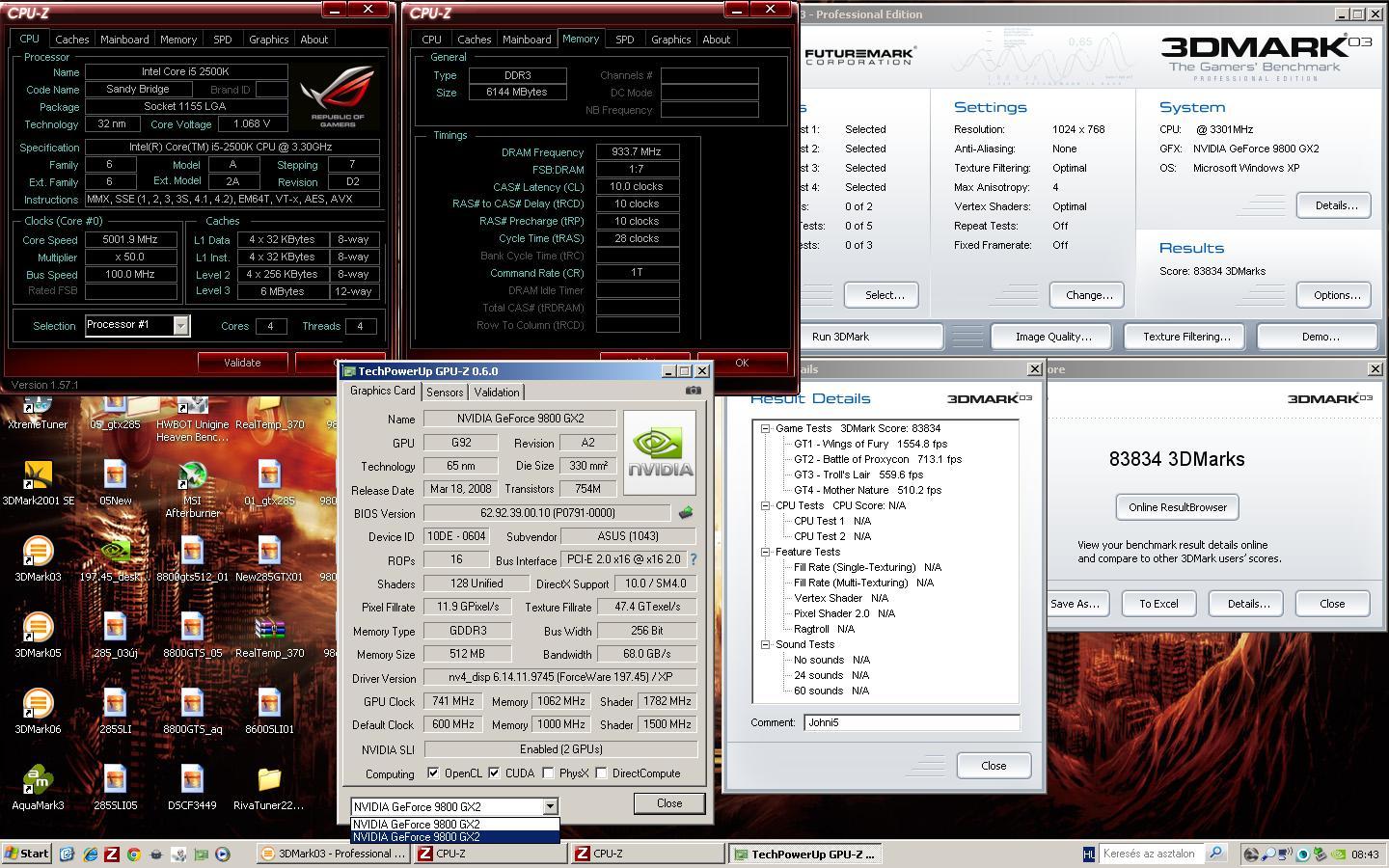Click the Change... settings button in 3DMark03
Viewport: 1389px width, 868px height.
tap(1088, 295)
